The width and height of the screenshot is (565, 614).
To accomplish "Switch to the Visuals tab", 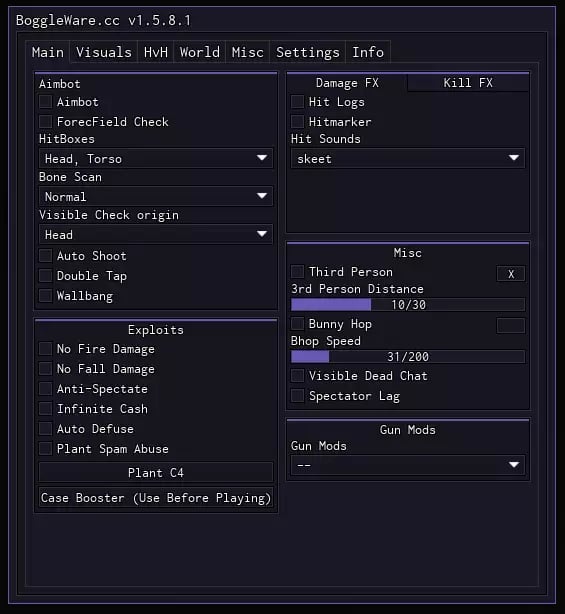I will point(104,52).
